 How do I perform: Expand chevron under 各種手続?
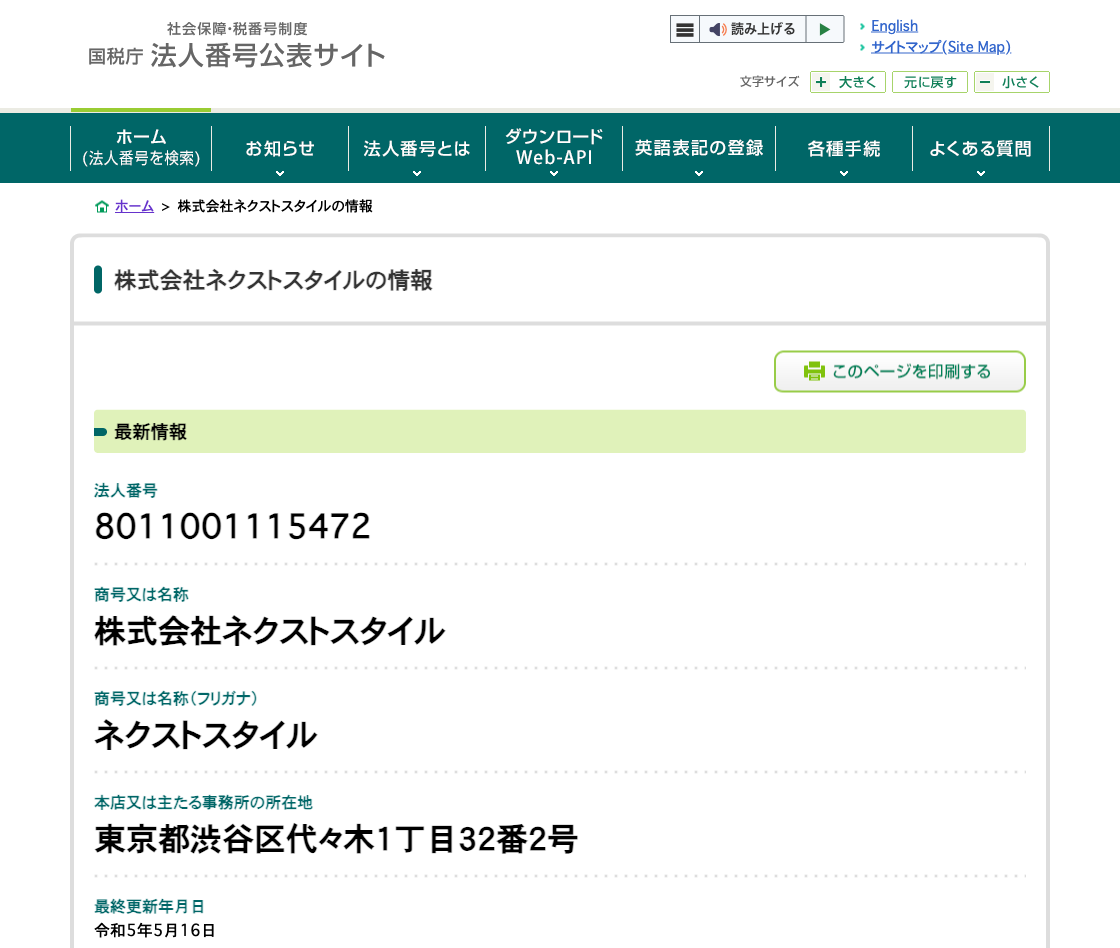point(844,174)
